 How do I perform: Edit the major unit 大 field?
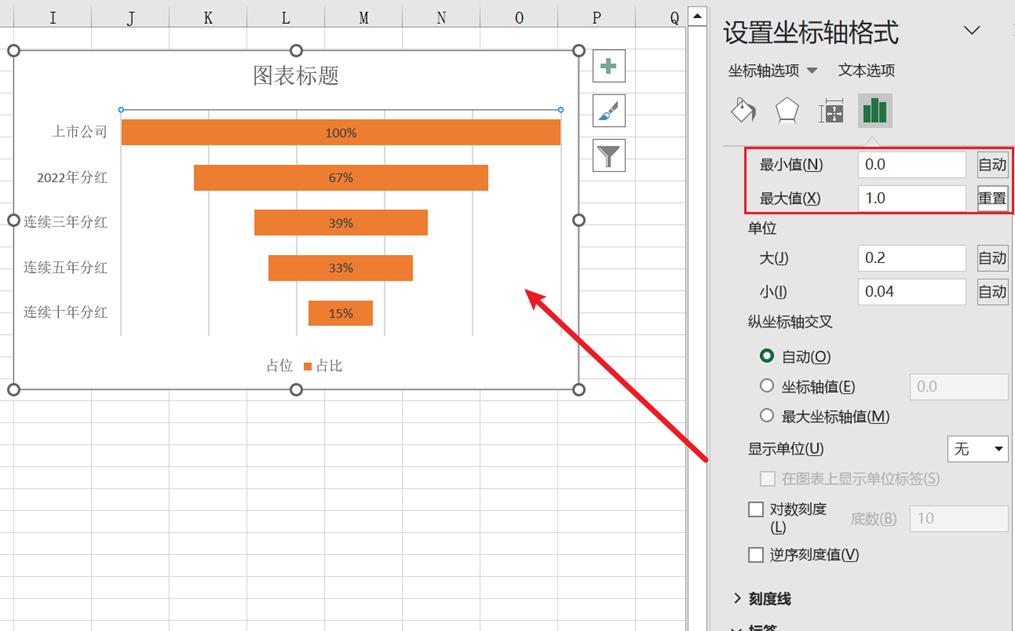click(x=912, y=258)
